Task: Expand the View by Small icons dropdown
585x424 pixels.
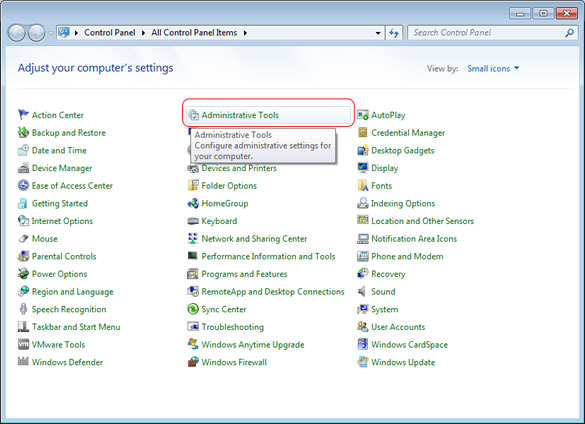Action: (x=493, y=68)
